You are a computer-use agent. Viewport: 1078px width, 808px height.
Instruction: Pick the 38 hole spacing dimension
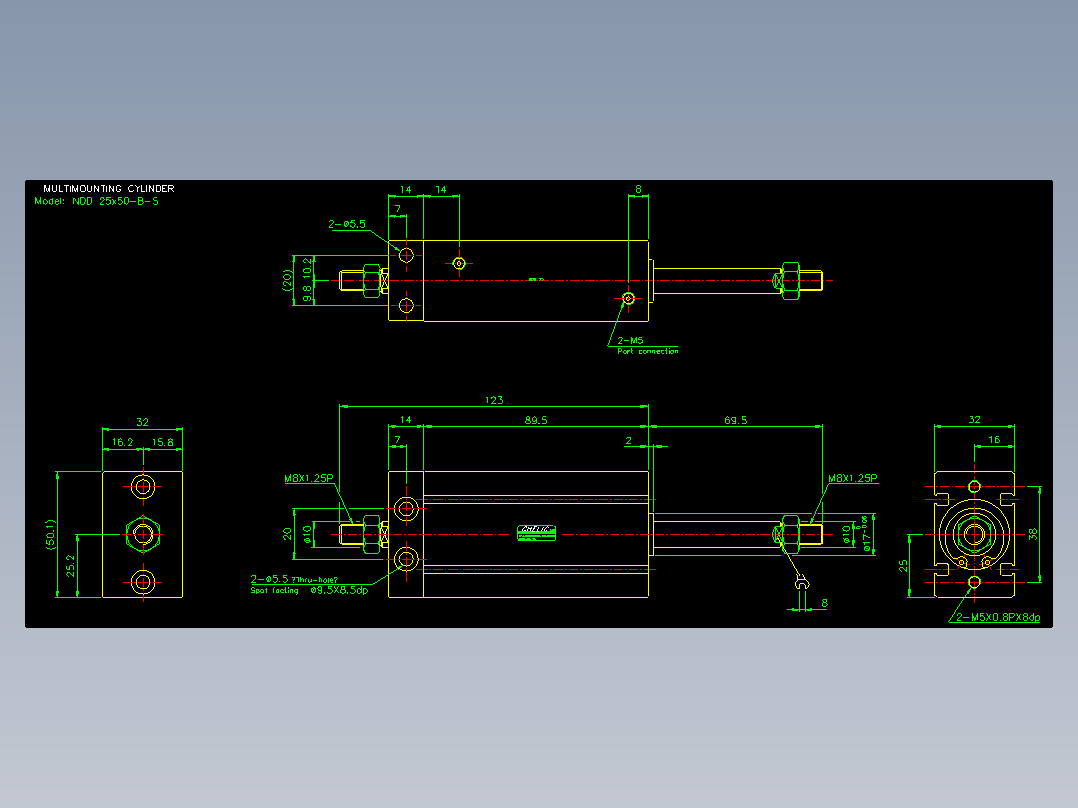point(1033,534)
